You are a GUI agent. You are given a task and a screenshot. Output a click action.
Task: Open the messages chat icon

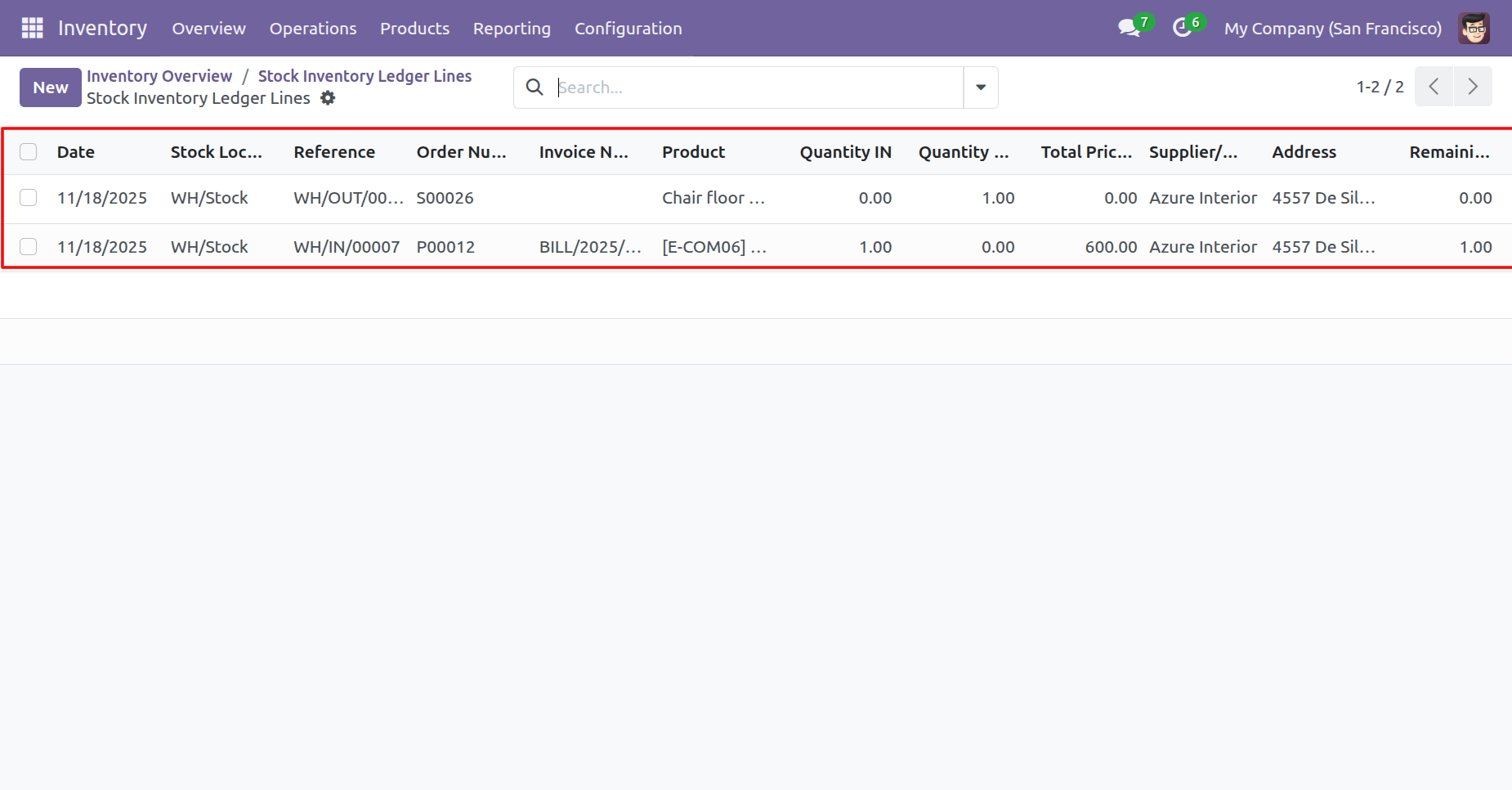1129,28
